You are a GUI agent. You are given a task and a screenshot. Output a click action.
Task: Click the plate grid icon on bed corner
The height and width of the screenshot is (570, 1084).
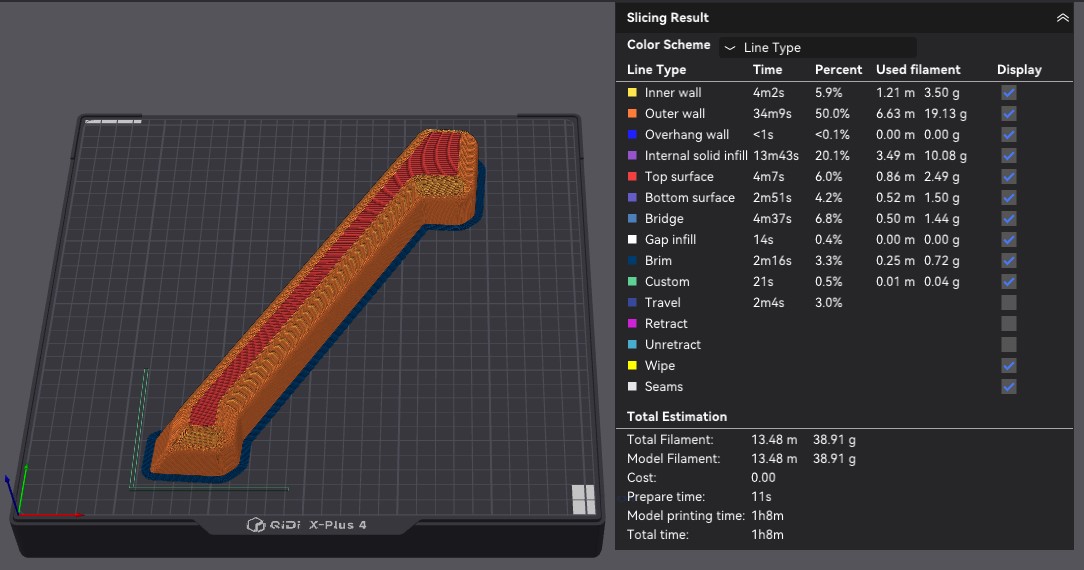(583, 499)
